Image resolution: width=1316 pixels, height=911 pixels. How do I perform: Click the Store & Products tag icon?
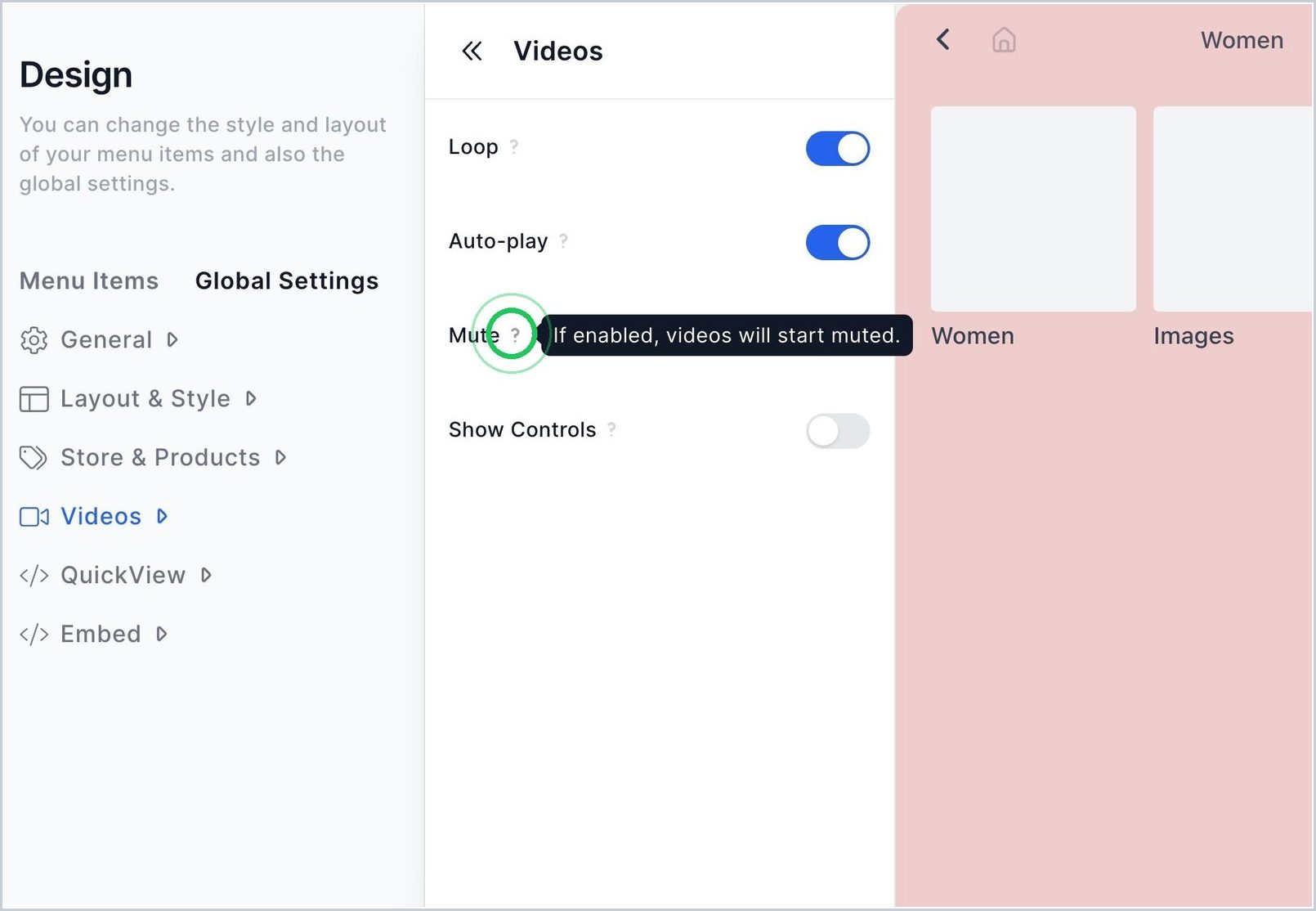pos(34,458)
